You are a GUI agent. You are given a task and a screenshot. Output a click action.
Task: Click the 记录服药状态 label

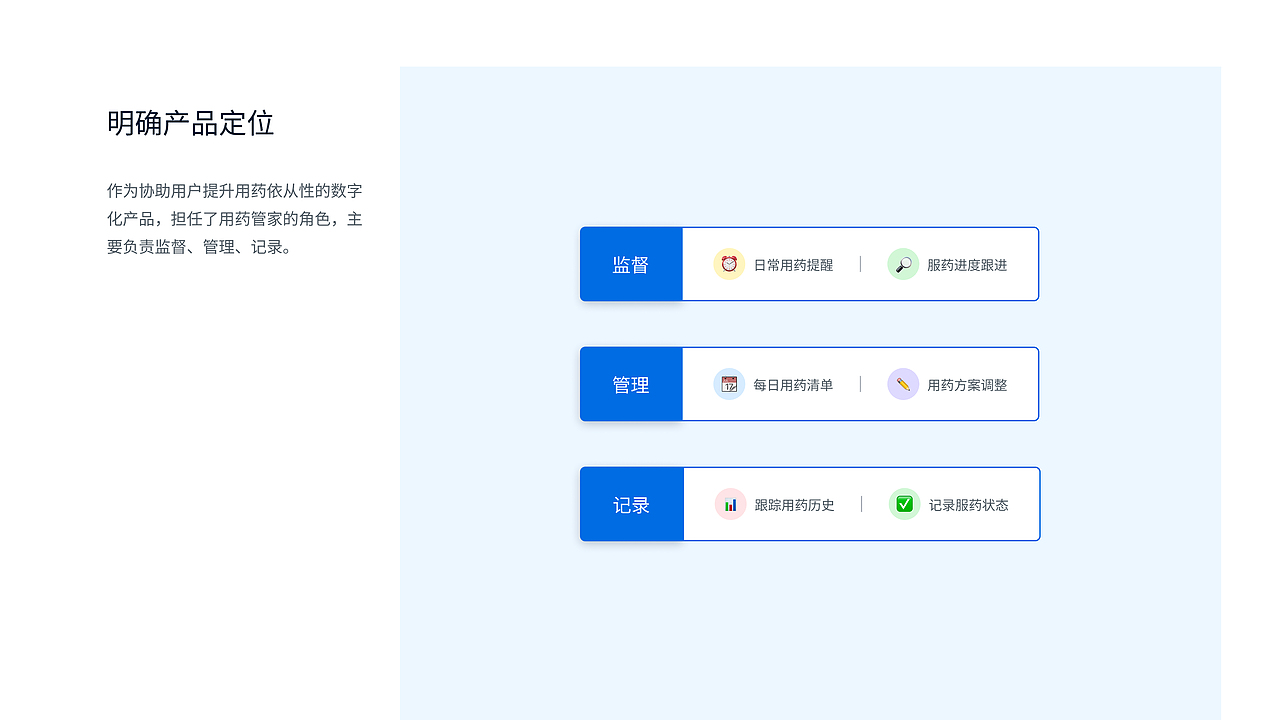pyautogui.click(x=969, y=505)
